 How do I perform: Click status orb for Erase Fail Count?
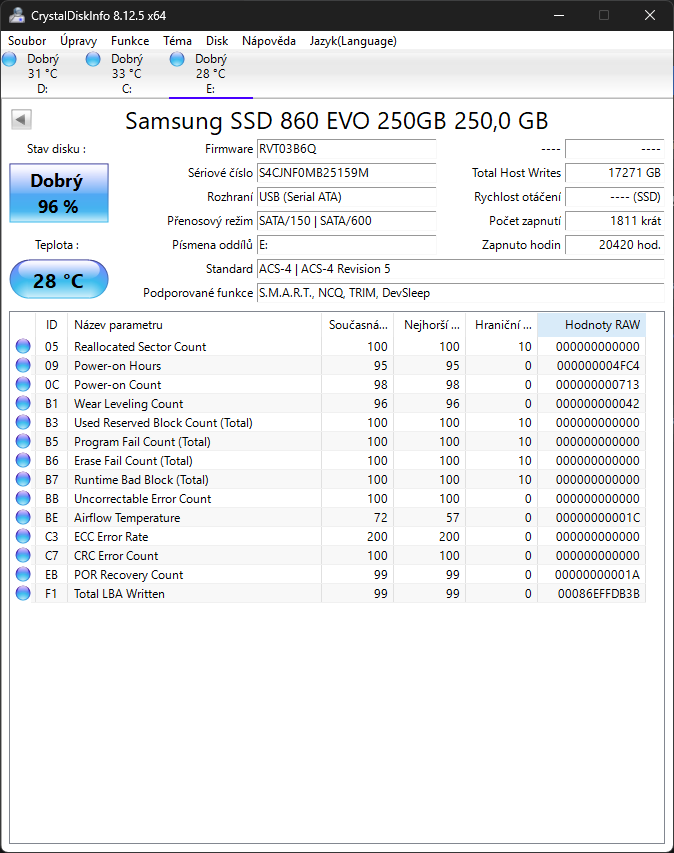tap(23, 461)
